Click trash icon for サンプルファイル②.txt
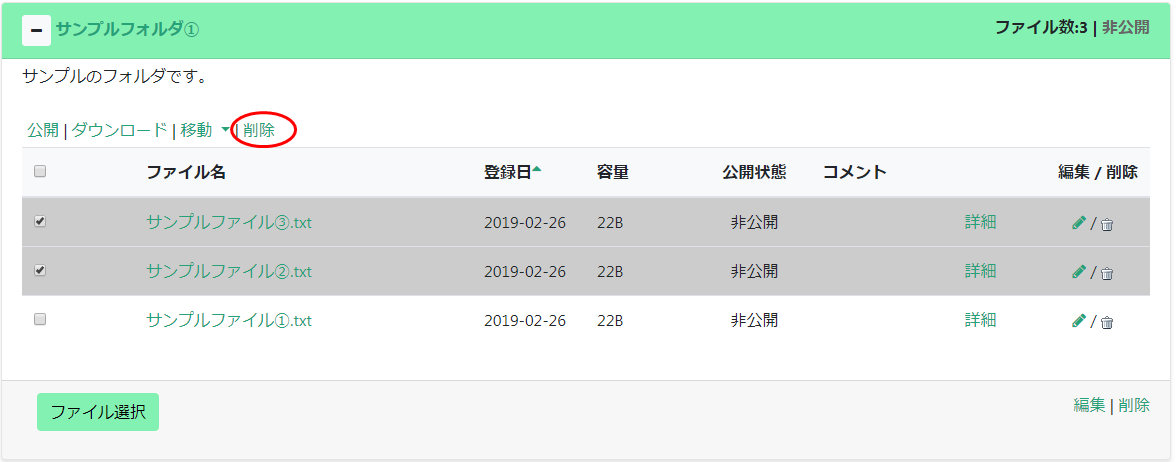1176x462 pixels. pos(1107,274)
